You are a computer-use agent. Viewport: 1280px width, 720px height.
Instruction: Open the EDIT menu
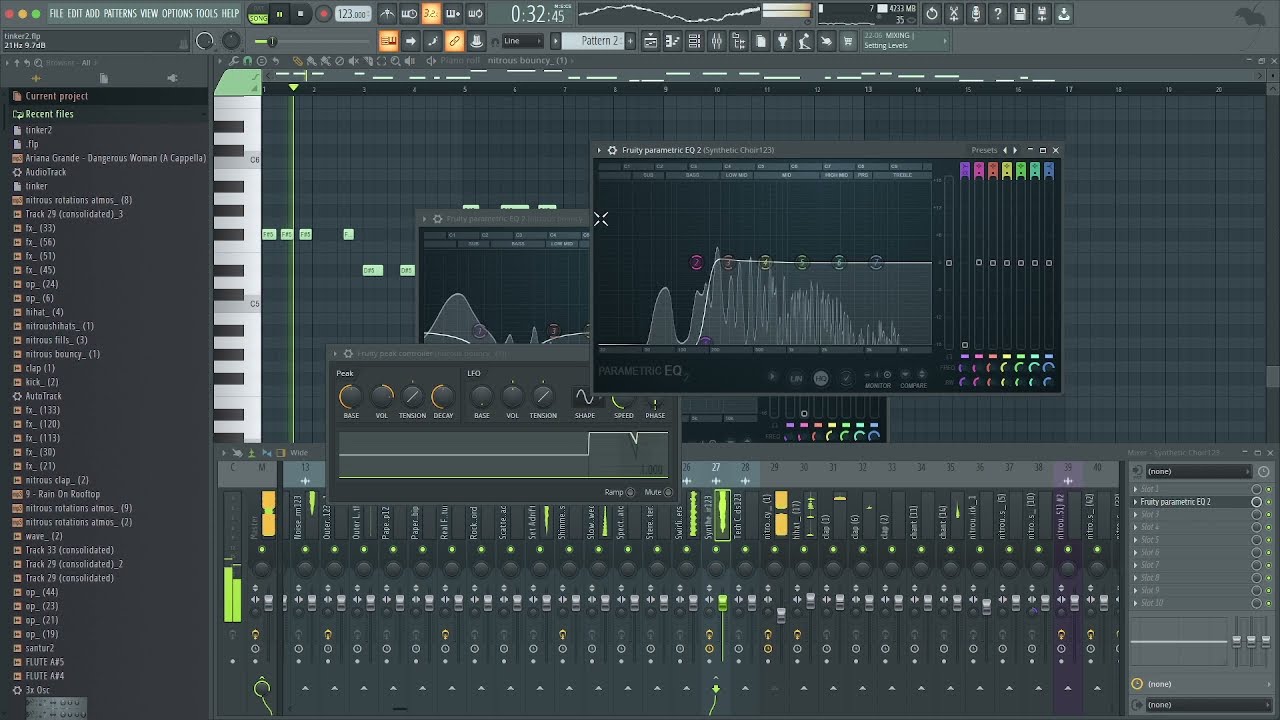[x=75, y=14]
